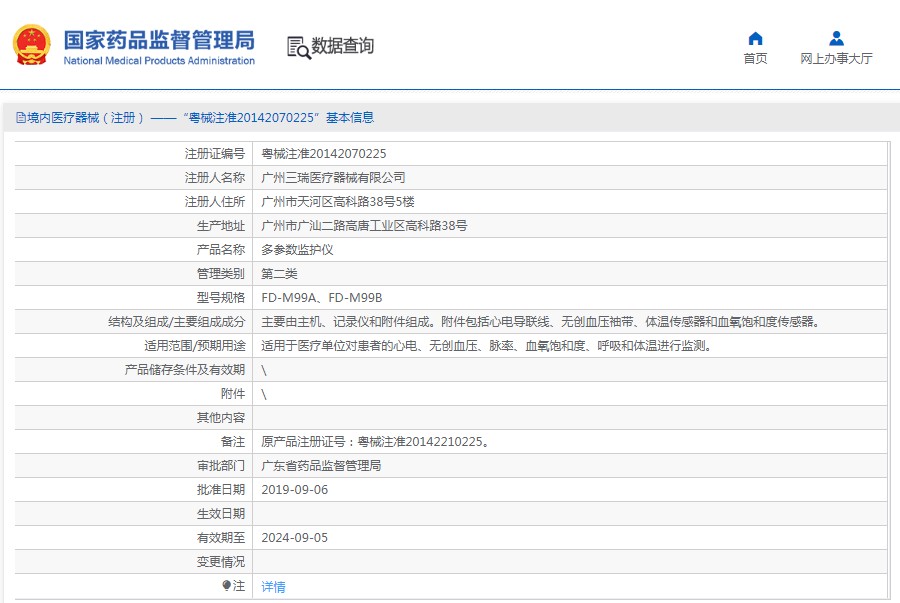
Task: Select production address 广州市广汕二路高唐工业区高科路38号
Action: coord(364,226)
